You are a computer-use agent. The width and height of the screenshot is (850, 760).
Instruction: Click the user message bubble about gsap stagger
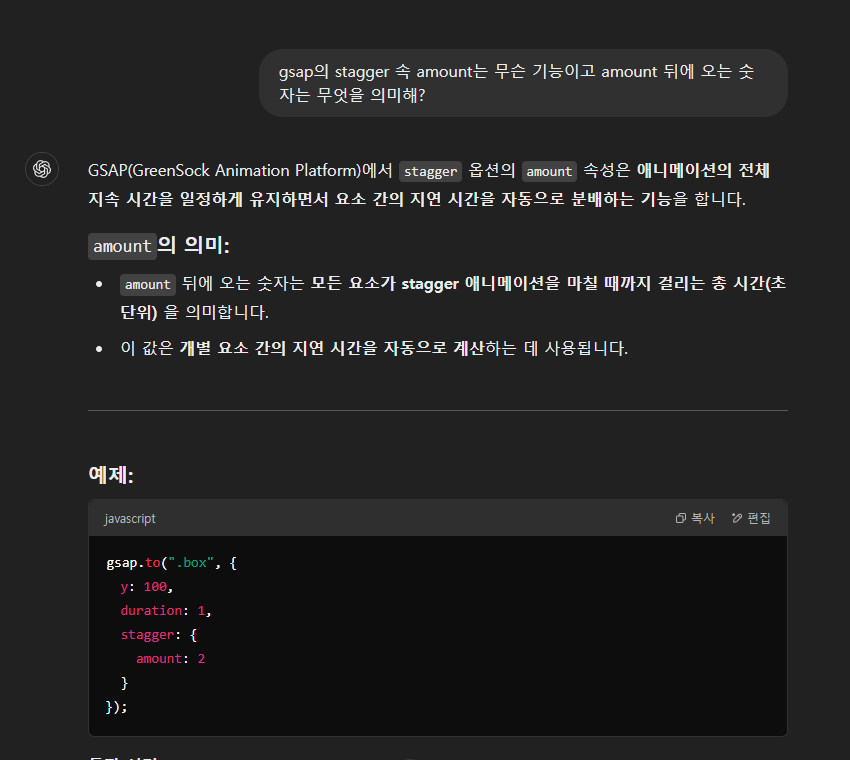(x=523, y=83)
